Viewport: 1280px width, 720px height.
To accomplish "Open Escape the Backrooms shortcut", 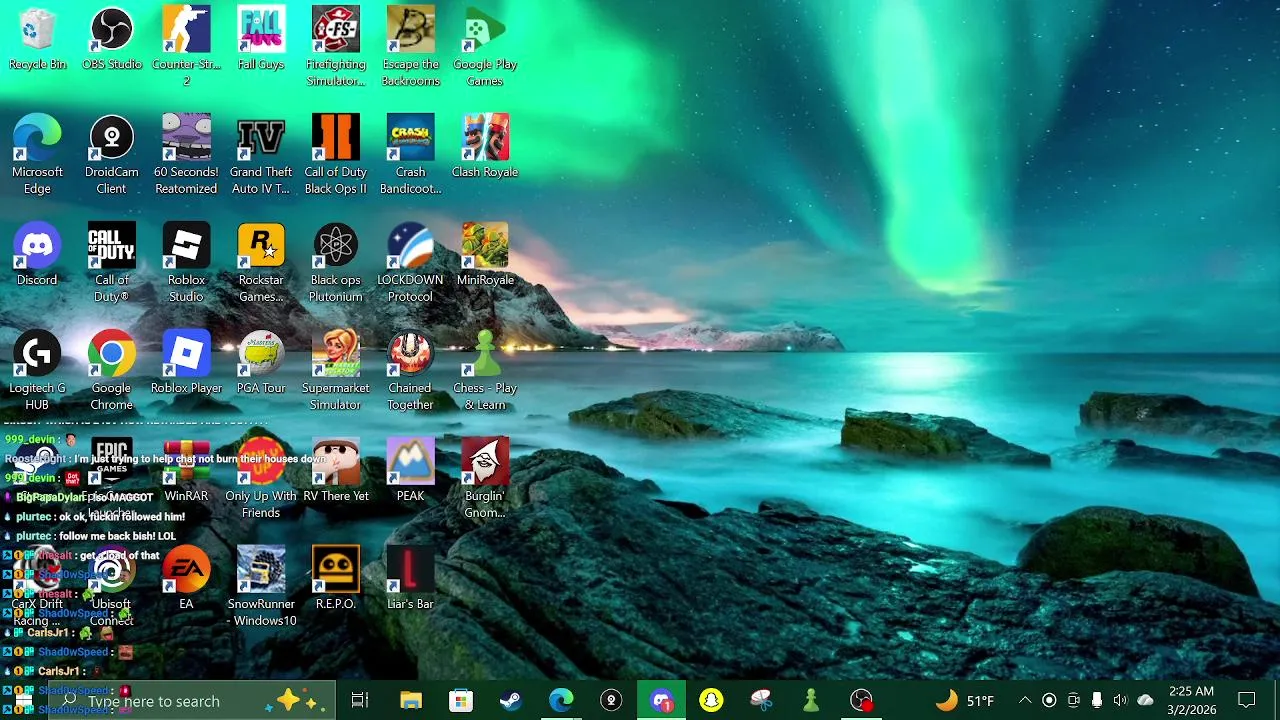I will coord(410,47).
